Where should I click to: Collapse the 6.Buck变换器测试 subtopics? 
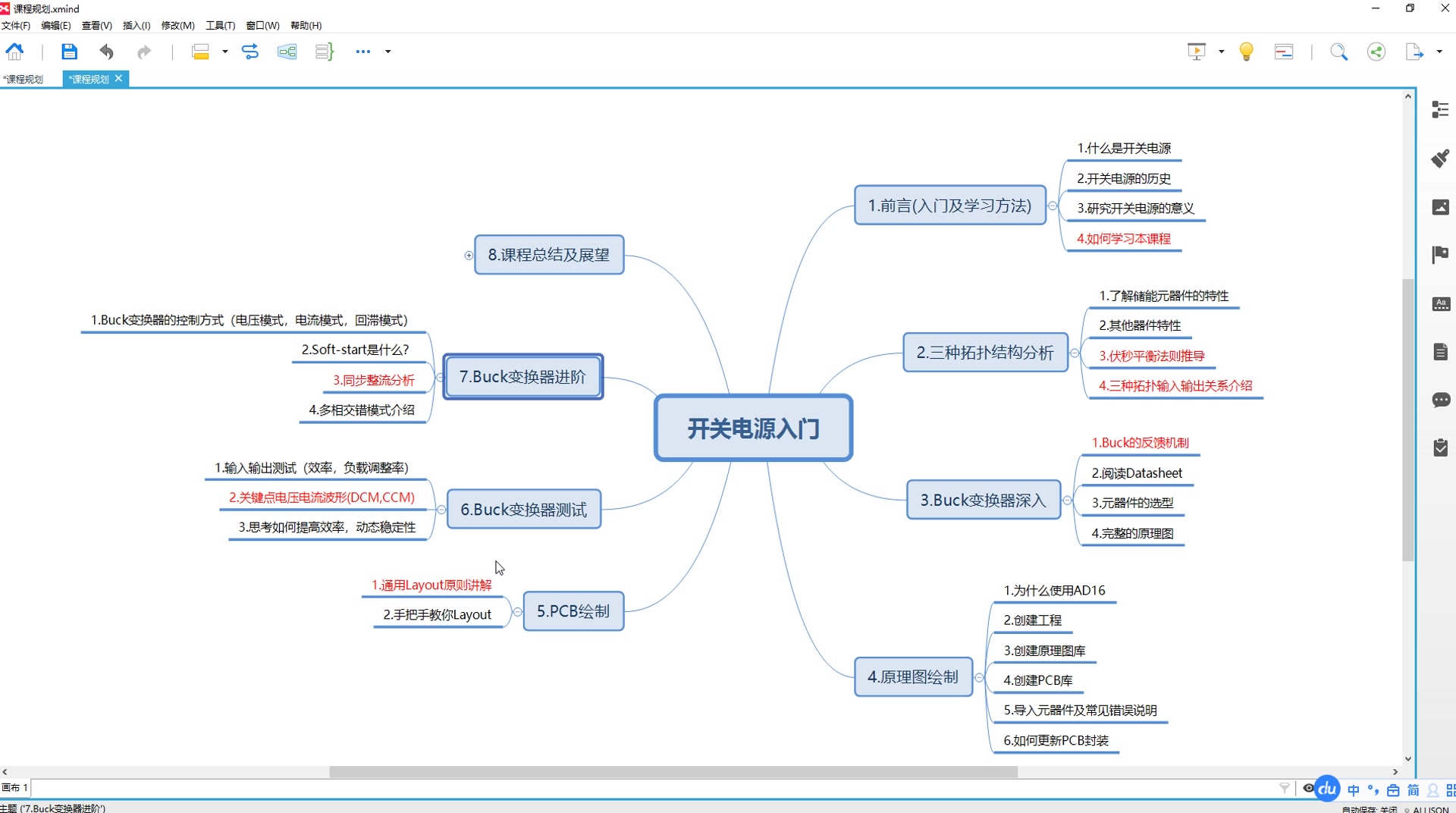click(x=441, y=510)
